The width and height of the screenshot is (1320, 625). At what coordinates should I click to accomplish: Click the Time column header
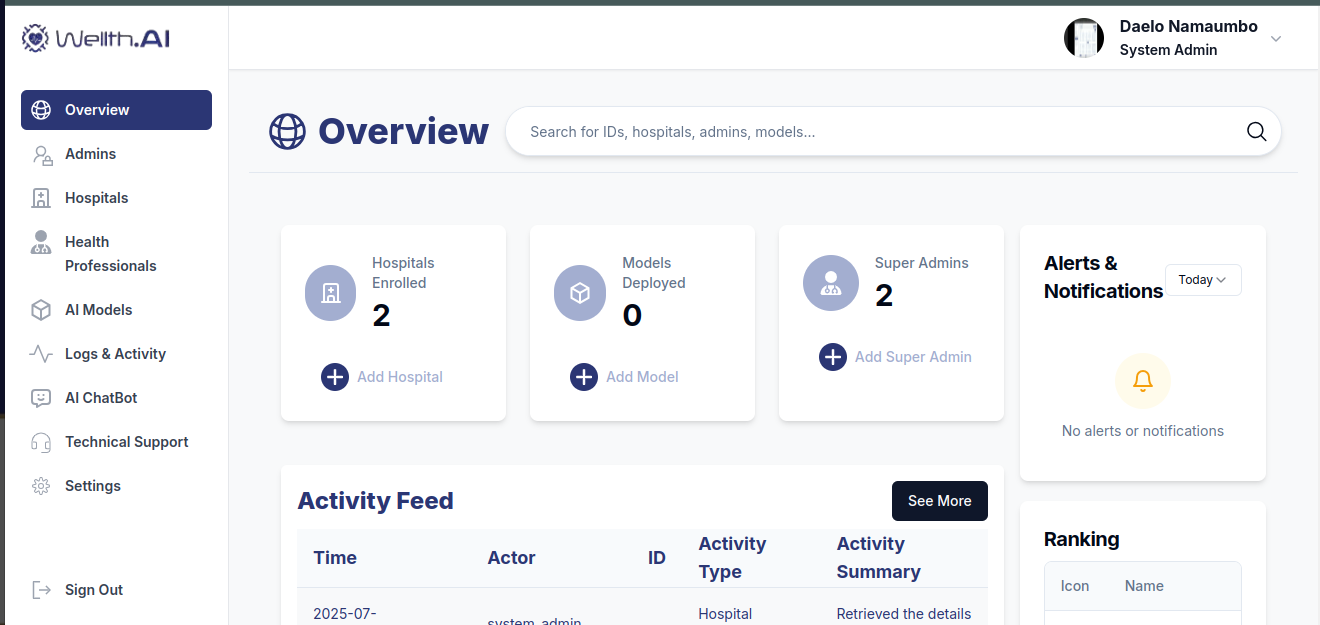coord(335,558)
